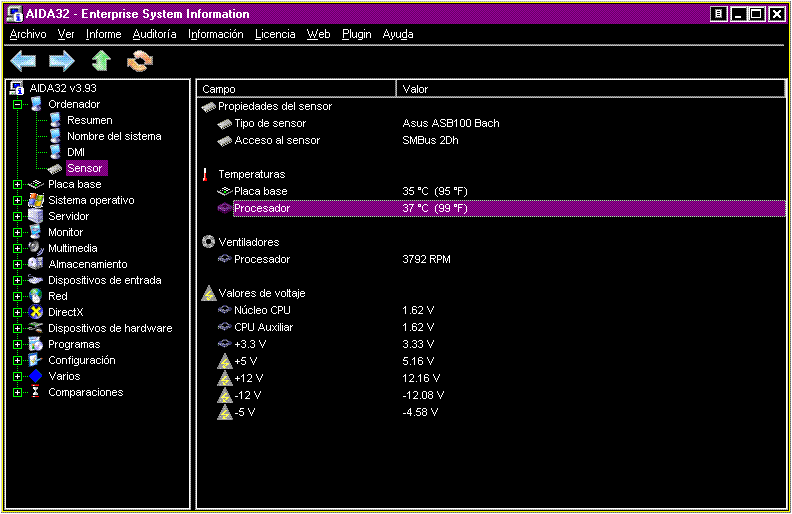Collapse the Ordenador tree node
This screenshot has height=514, width=792.
coord(18,105)
